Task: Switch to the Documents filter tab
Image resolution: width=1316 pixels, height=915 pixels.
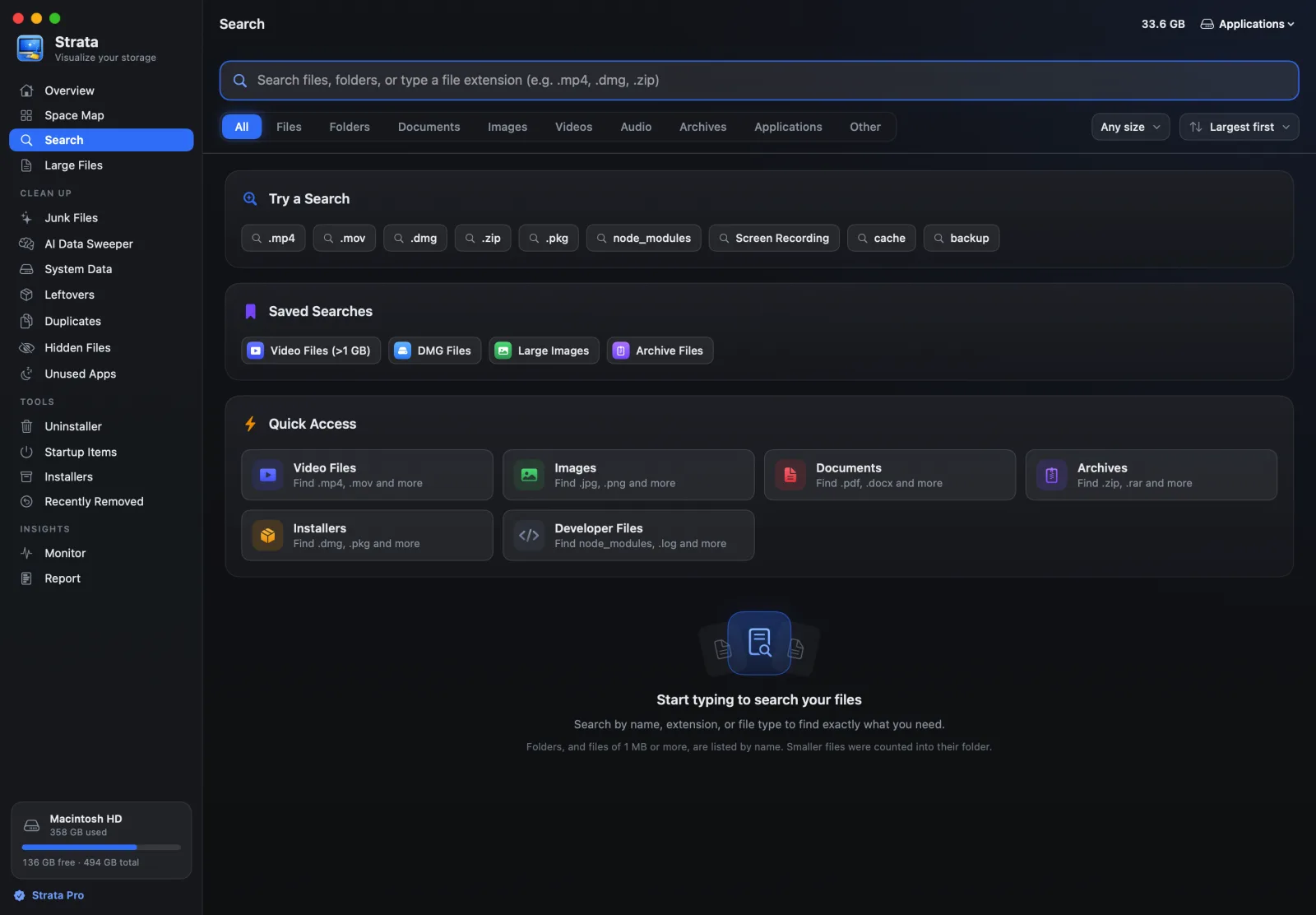Action: point(429,127)
